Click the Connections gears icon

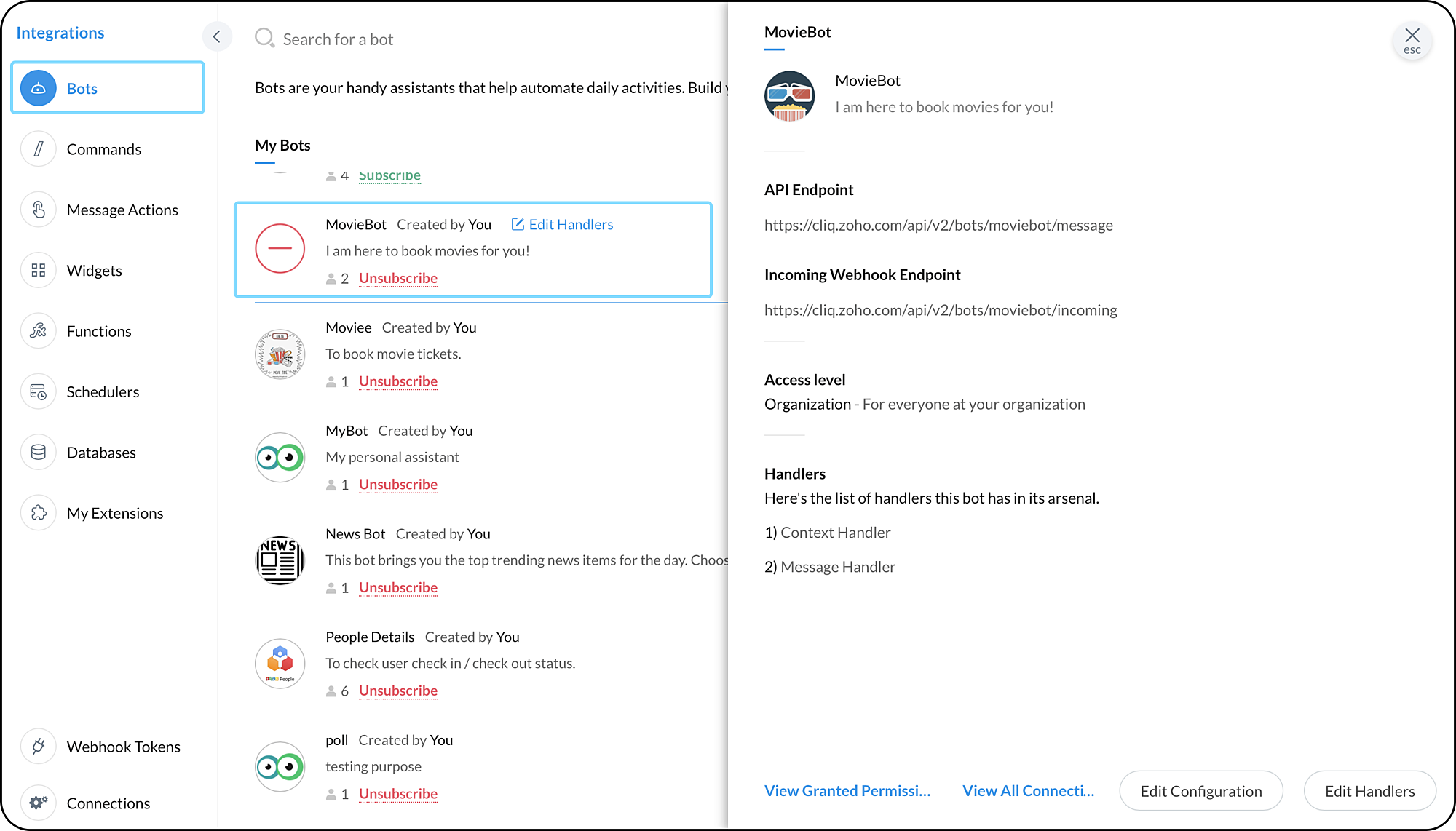(39, 803)
